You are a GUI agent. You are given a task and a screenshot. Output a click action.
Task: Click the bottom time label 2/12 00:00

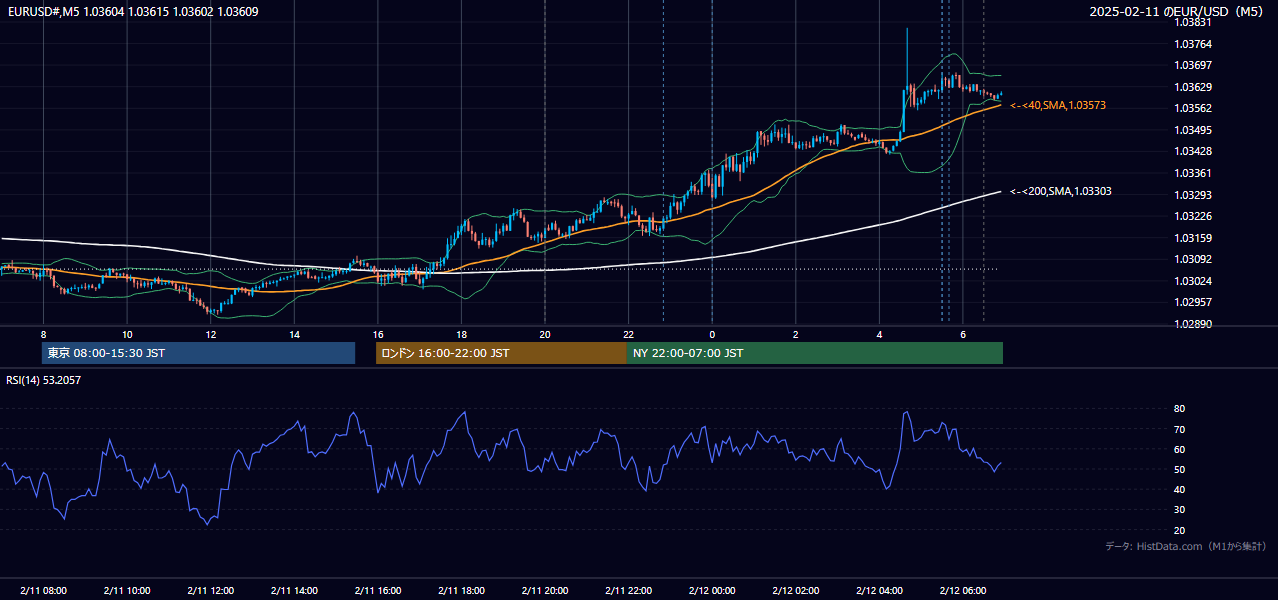(712, 591)
